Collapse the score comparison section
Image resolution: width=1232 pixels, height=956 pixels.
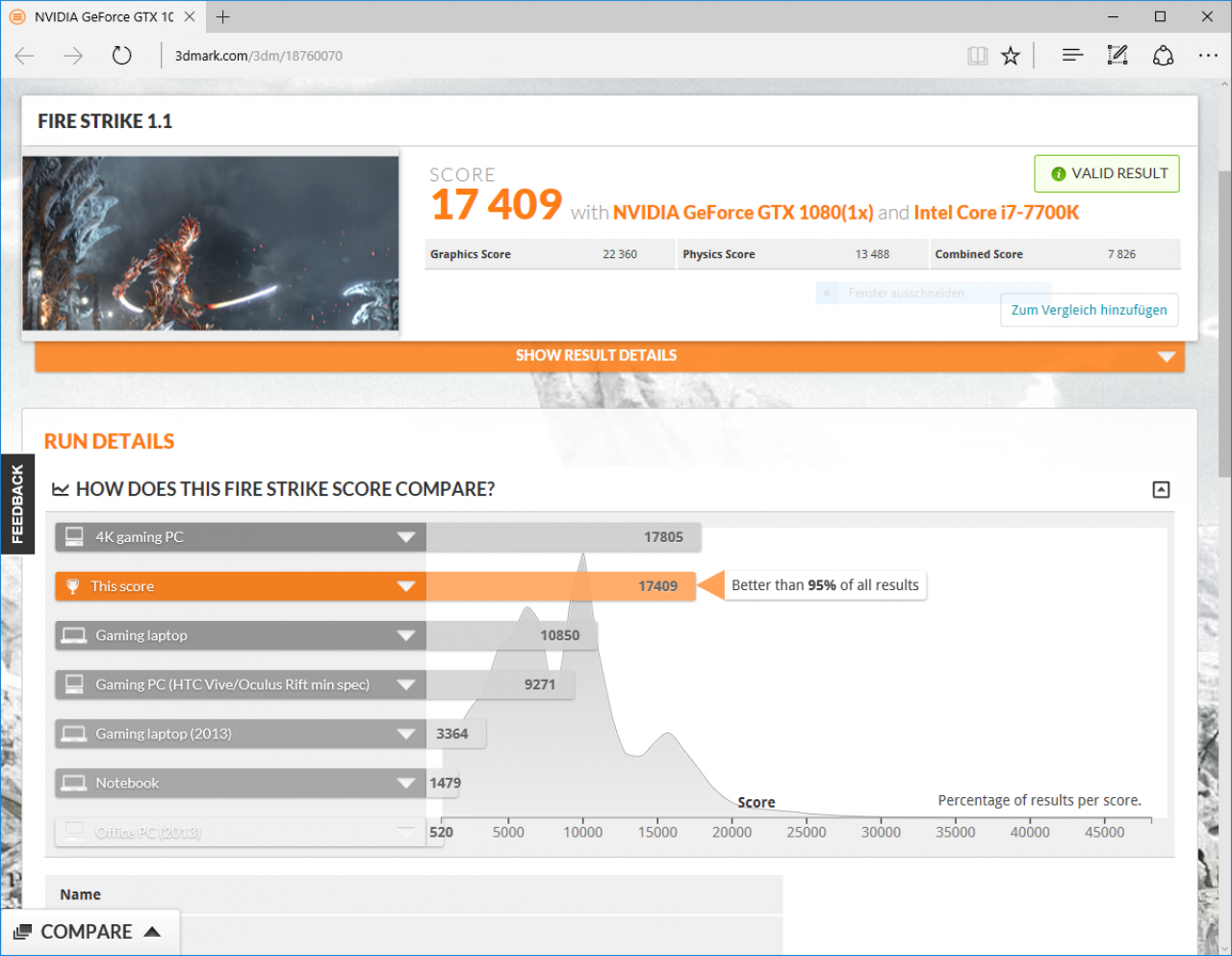pyautogui.click(x=1162, y=490)
